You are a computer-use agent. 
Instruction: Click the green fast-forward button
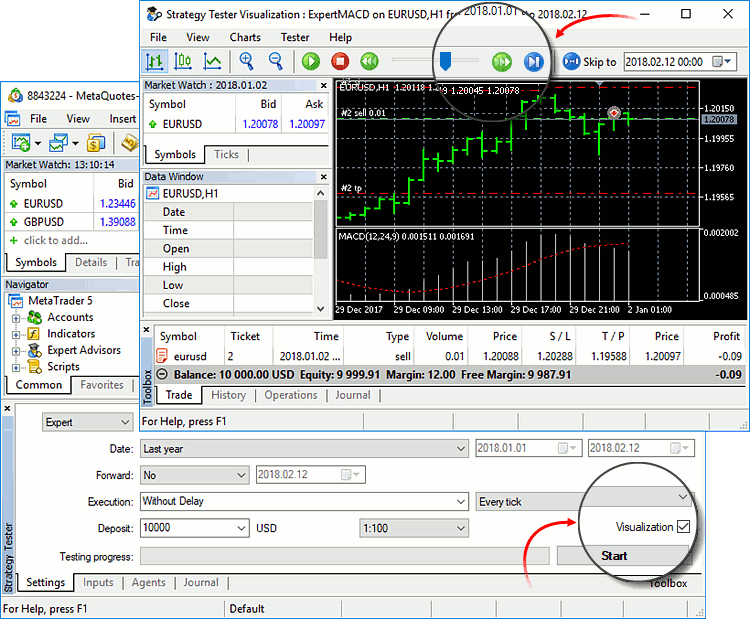point(502,62)
